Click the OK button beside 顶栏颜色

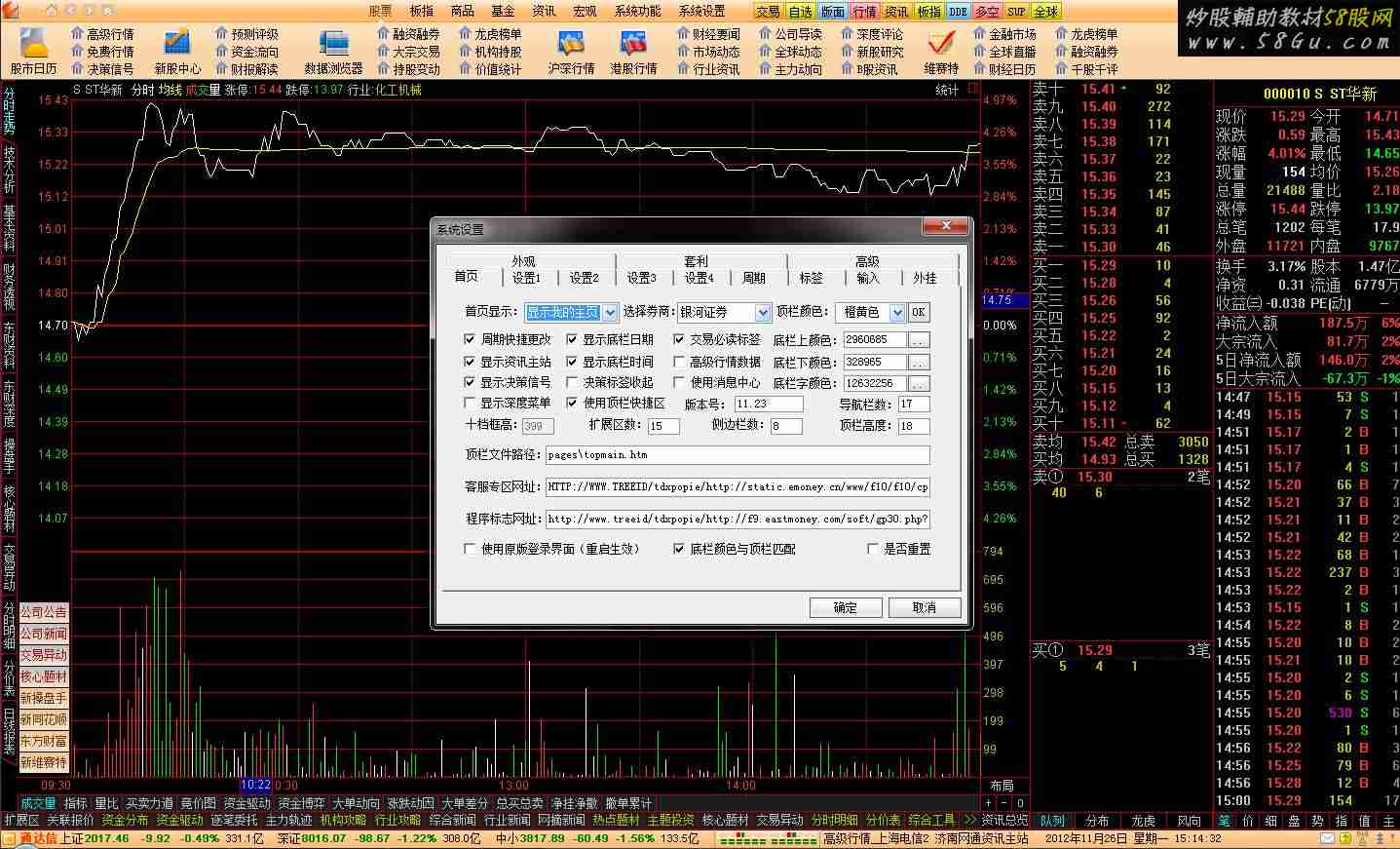pyautogui.click(x=919, y=312)
